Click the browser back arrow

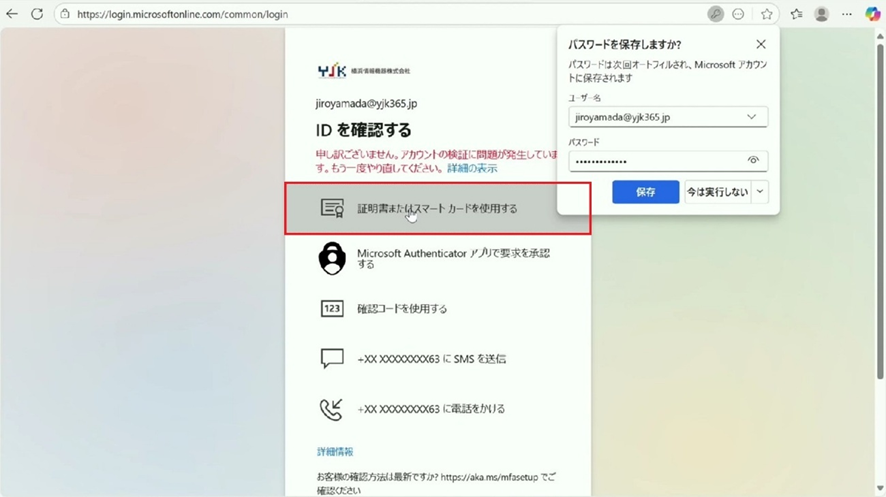click(12, 14)
